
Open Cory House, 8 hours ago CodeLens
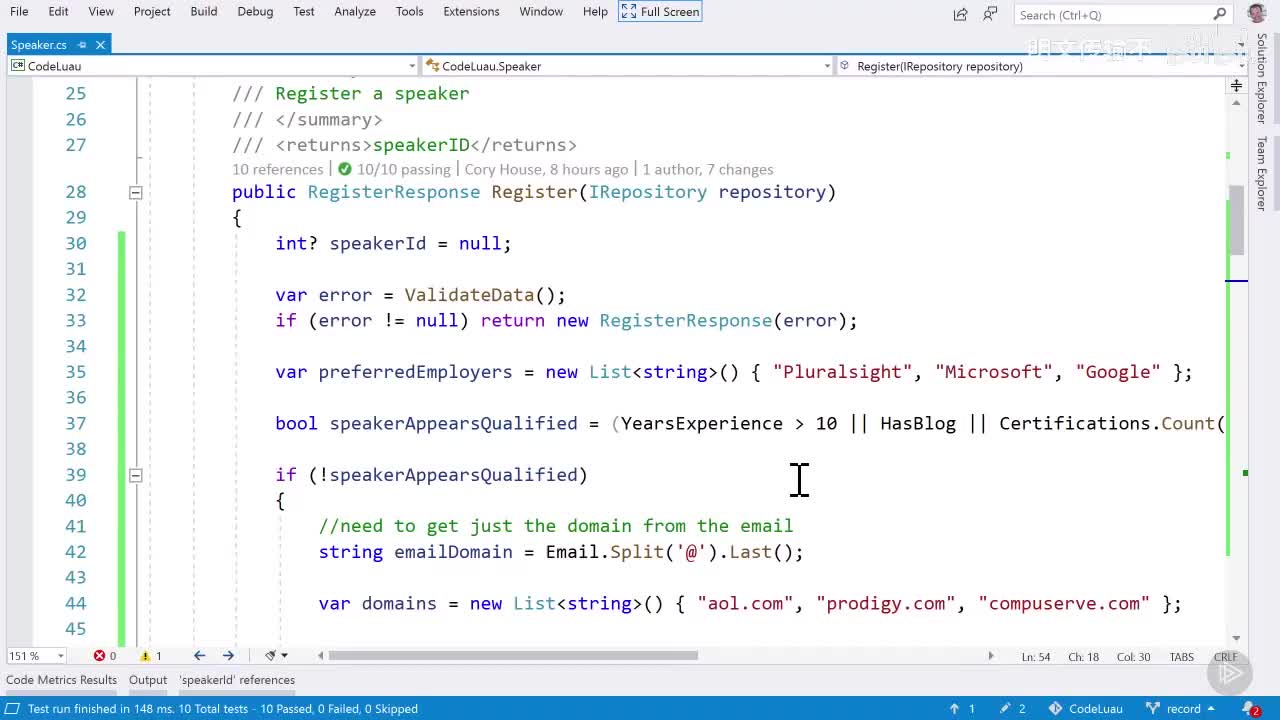[547, 169]
